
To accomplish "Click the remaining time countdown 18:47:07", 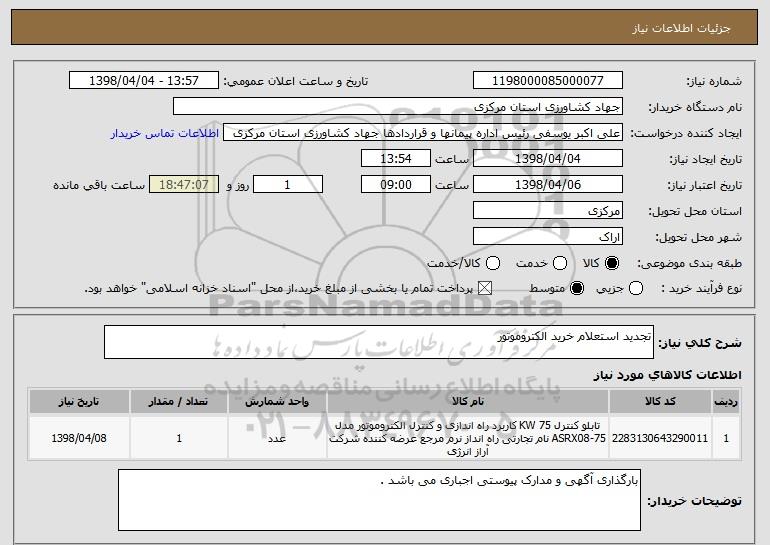I will pyautogui.click(x=184, y=185).
